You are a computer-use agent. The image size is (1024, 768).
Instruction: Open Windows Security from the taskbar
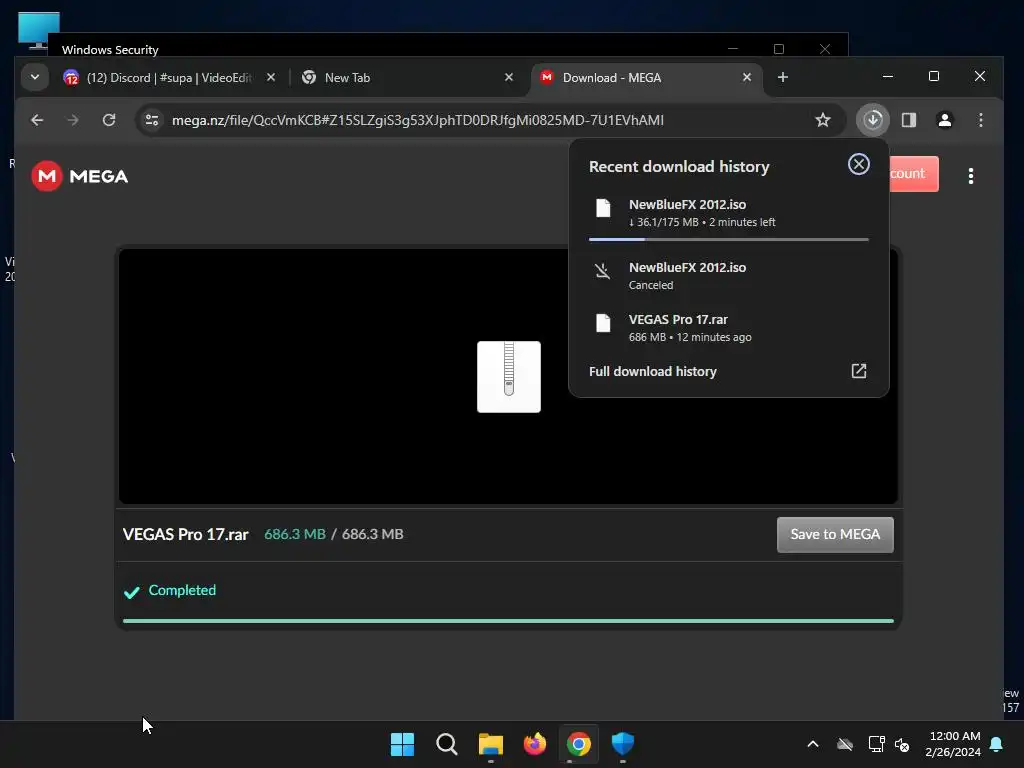pos(623,744)
